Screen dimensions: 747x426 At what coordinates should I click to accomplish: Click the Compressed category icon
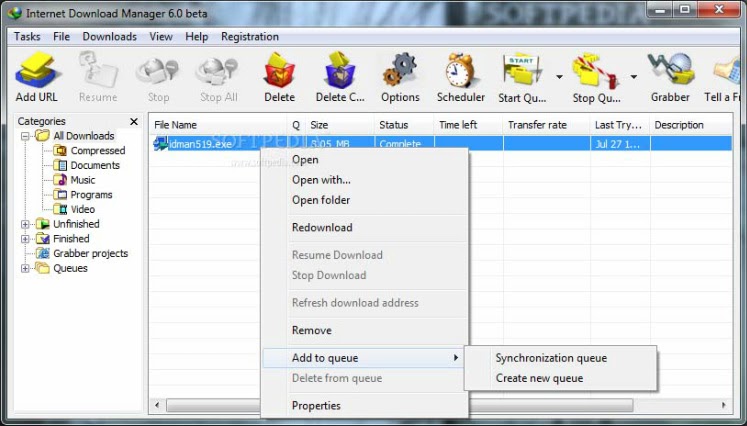60,151
